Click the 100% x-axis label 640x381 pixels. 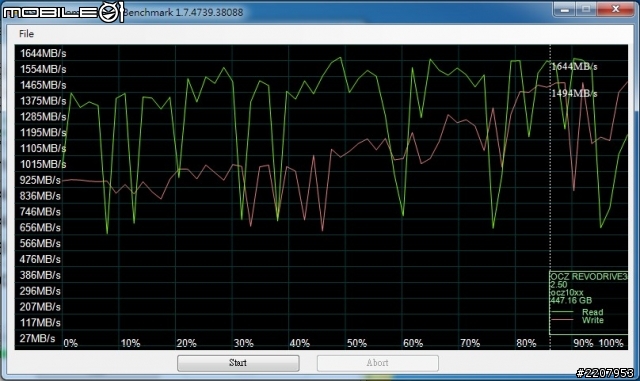(611, 343)
